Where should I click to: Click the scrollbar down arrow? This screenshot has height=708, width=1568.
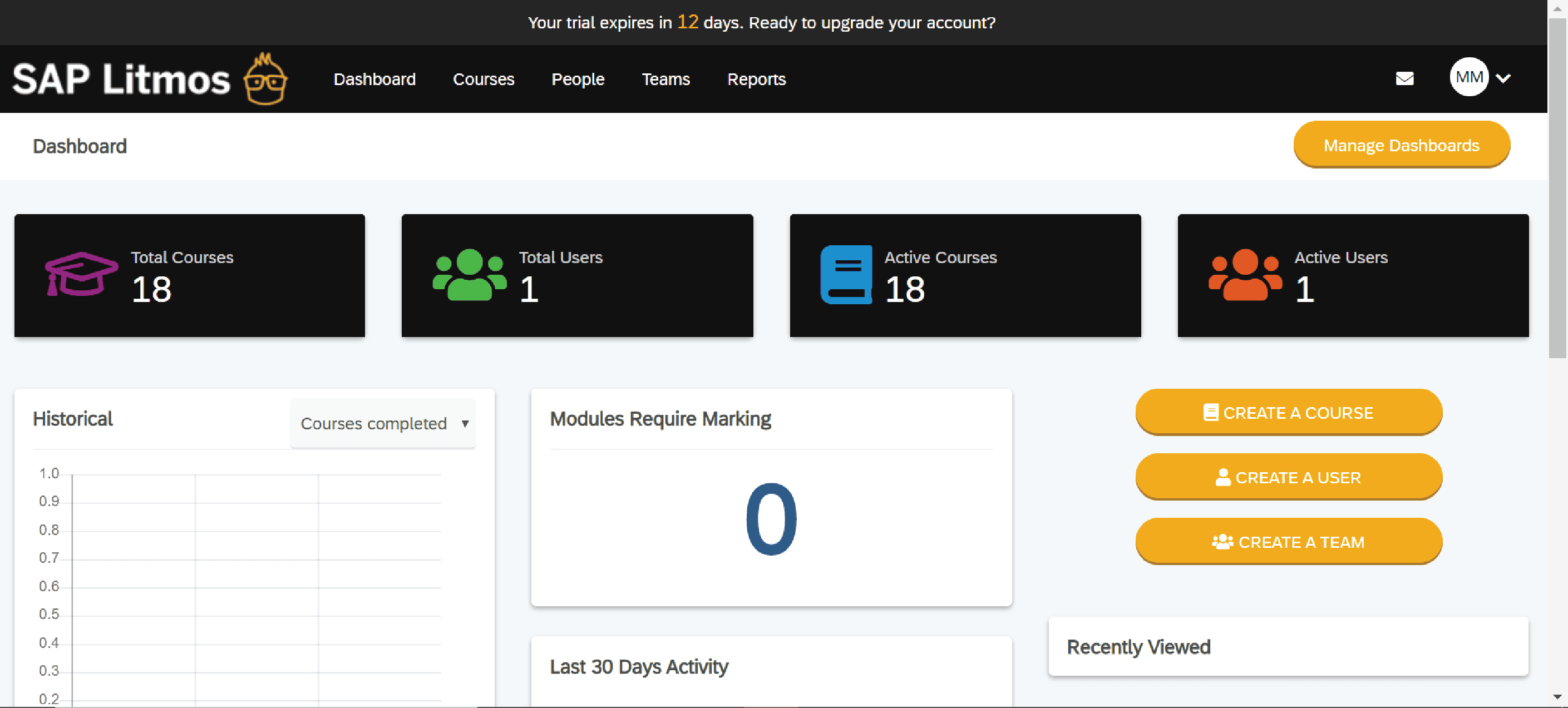[1557, 697]
